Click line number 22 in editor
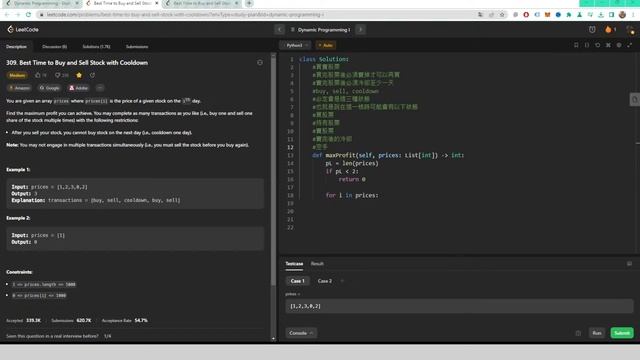 [290, 227]
